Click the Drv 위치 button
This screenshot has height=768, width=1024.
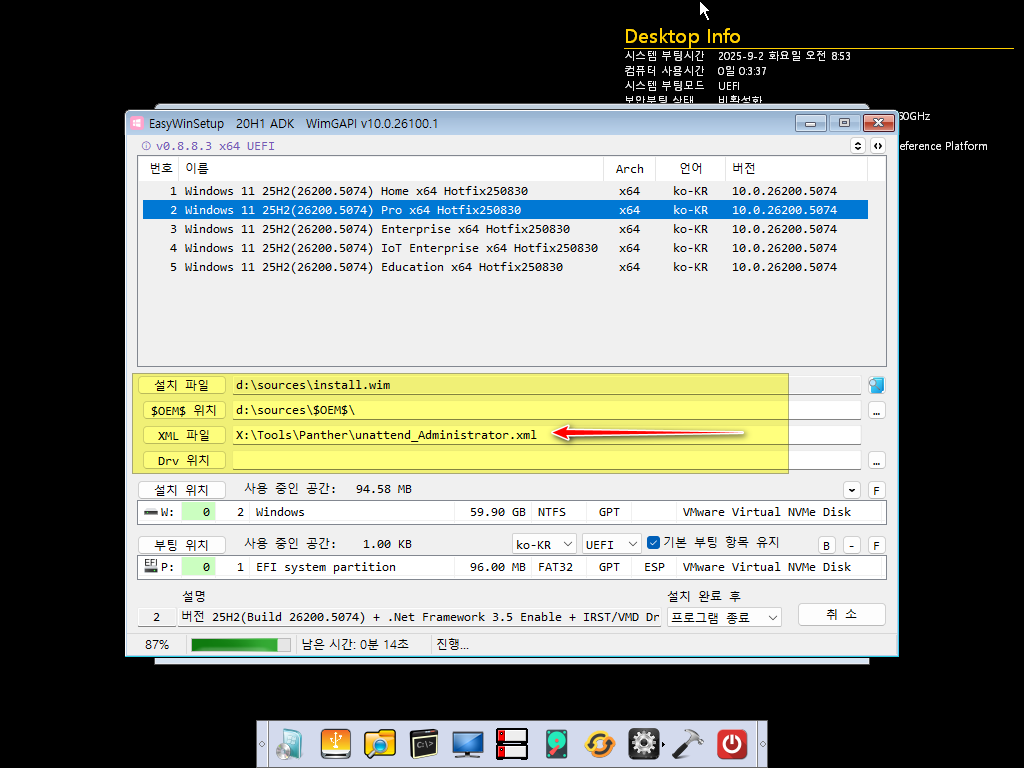click(184, 460)
